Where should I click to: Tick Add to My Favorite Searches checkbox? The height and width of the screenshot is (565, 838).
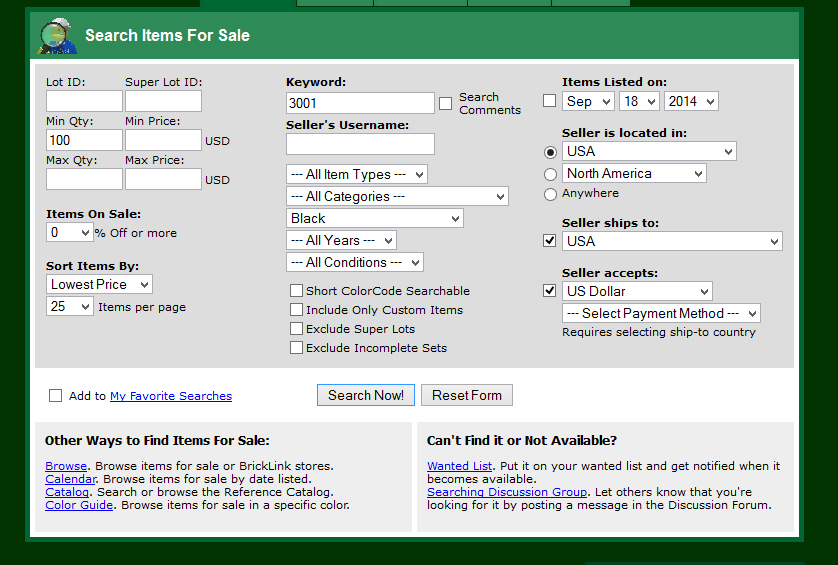(55, 396)
